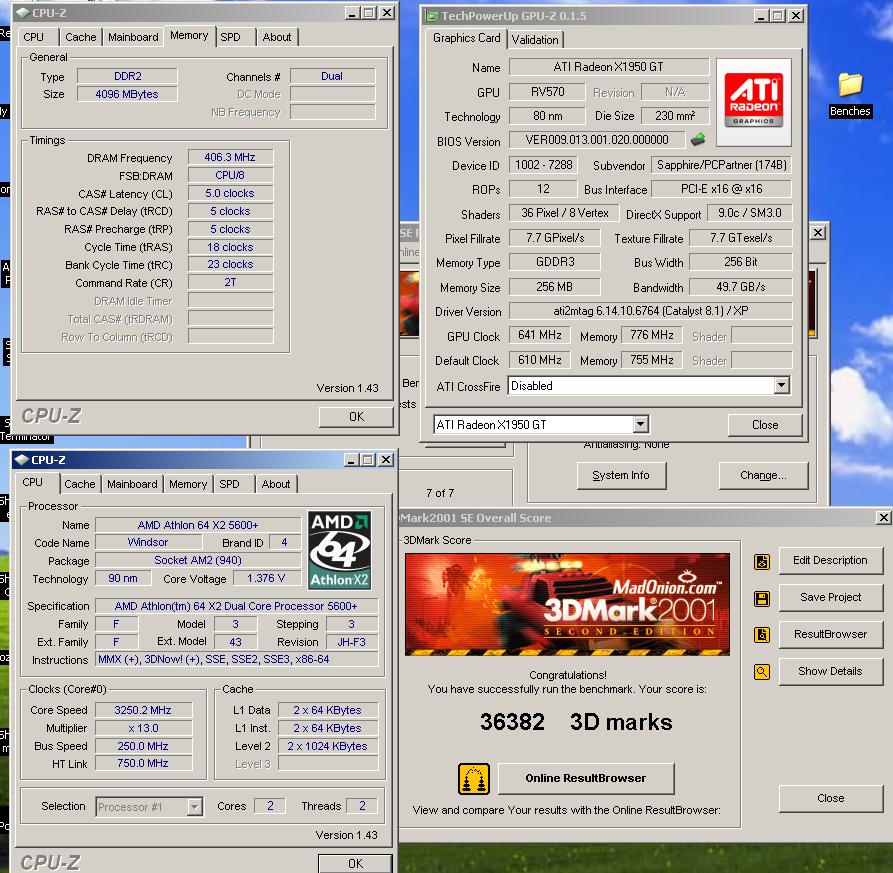
Task: Click the floppy icon beside Save Project
Action: 761,599
